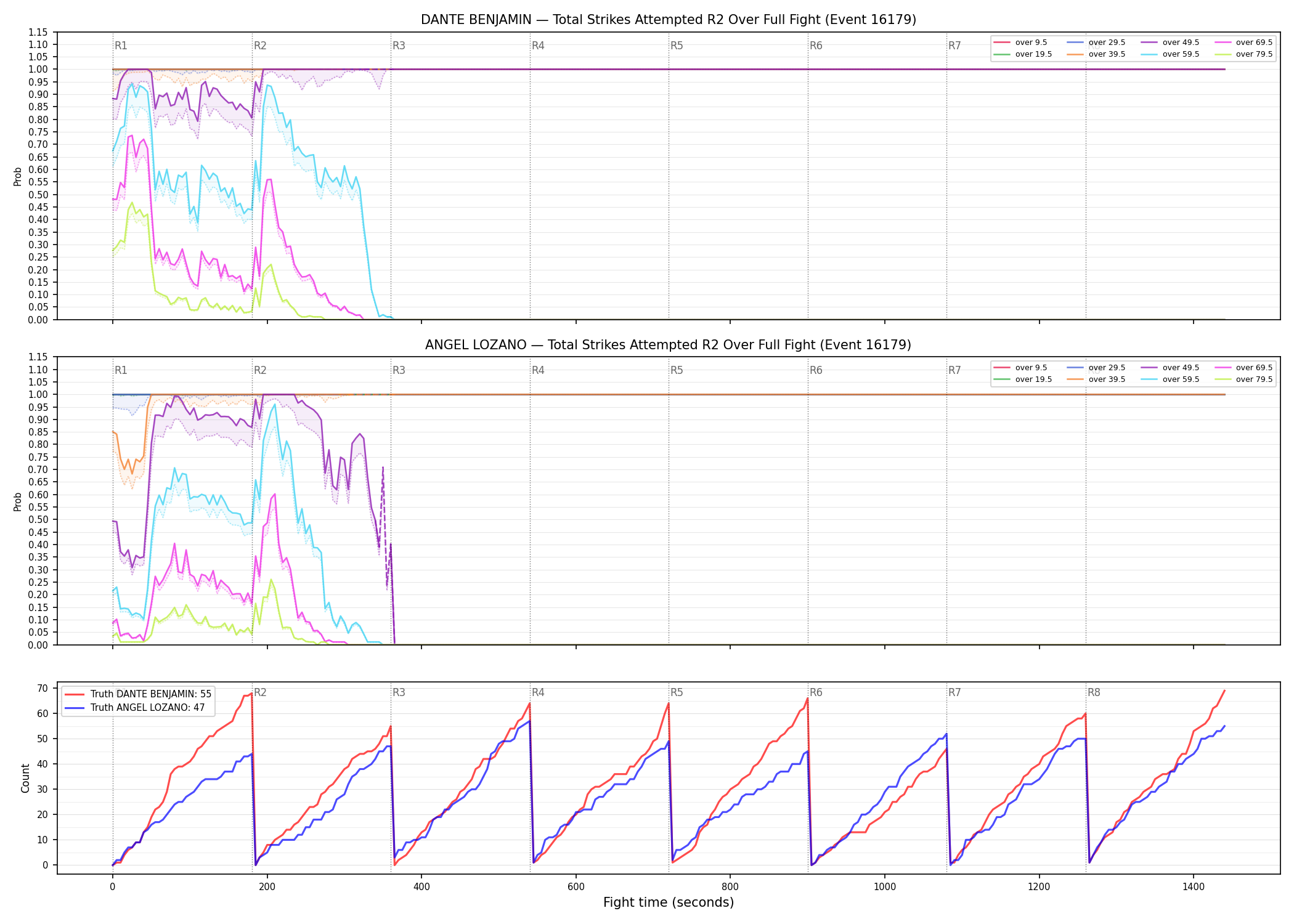Image resolution: width=1294 pixels, height=924 pixels.
Task: Click purple "over 49.5" legend line, Dante chart
Action: [1149, 43]
